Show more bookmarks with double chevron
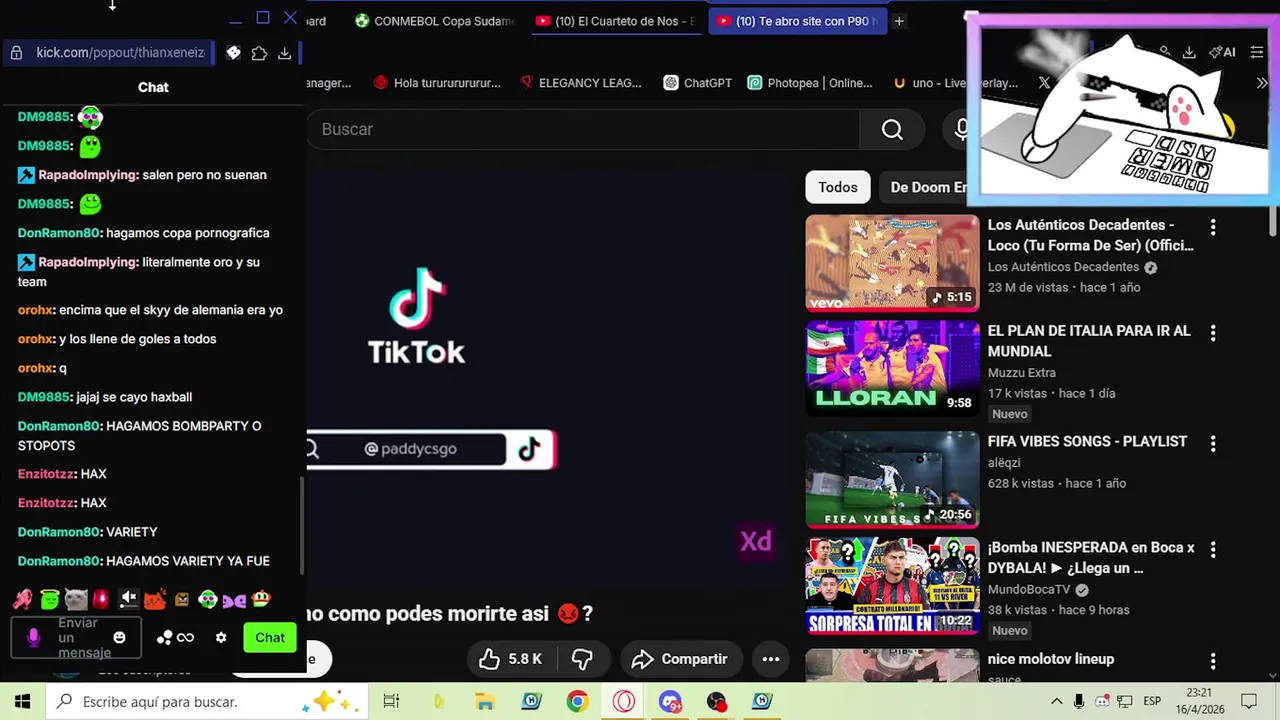The width and height of the screenshot is (1280, 720). [x=1261, y=83]
